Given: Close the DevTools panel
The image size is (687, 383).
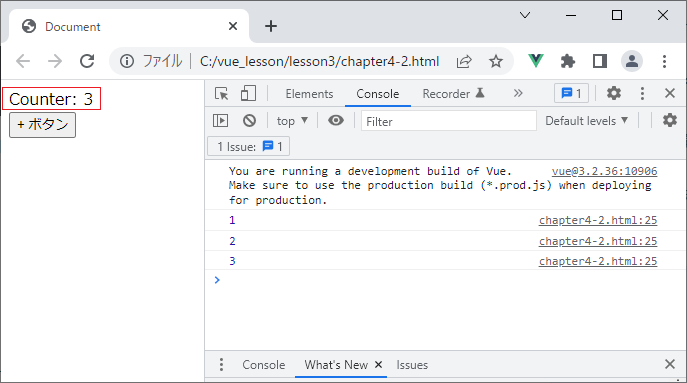Looking at the screenshot, I should pyautogui.click(x=670, y=93).
